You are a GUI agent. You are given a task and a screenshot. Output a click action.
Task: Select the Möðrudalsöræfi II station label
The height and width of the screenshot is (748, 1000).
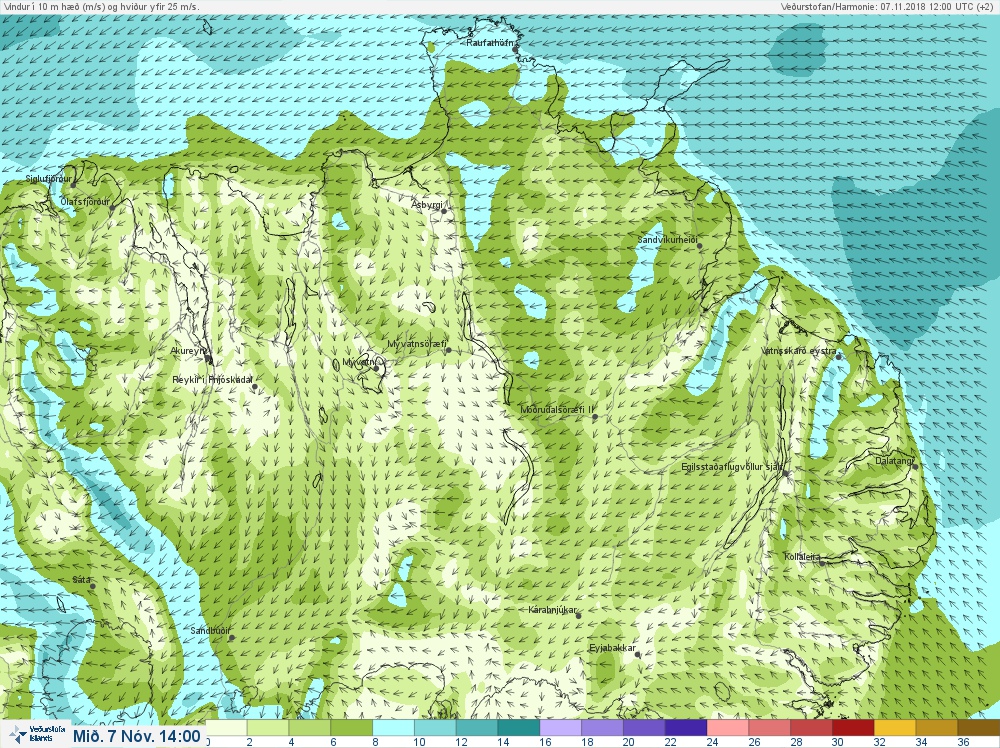[x=557, y=409]
